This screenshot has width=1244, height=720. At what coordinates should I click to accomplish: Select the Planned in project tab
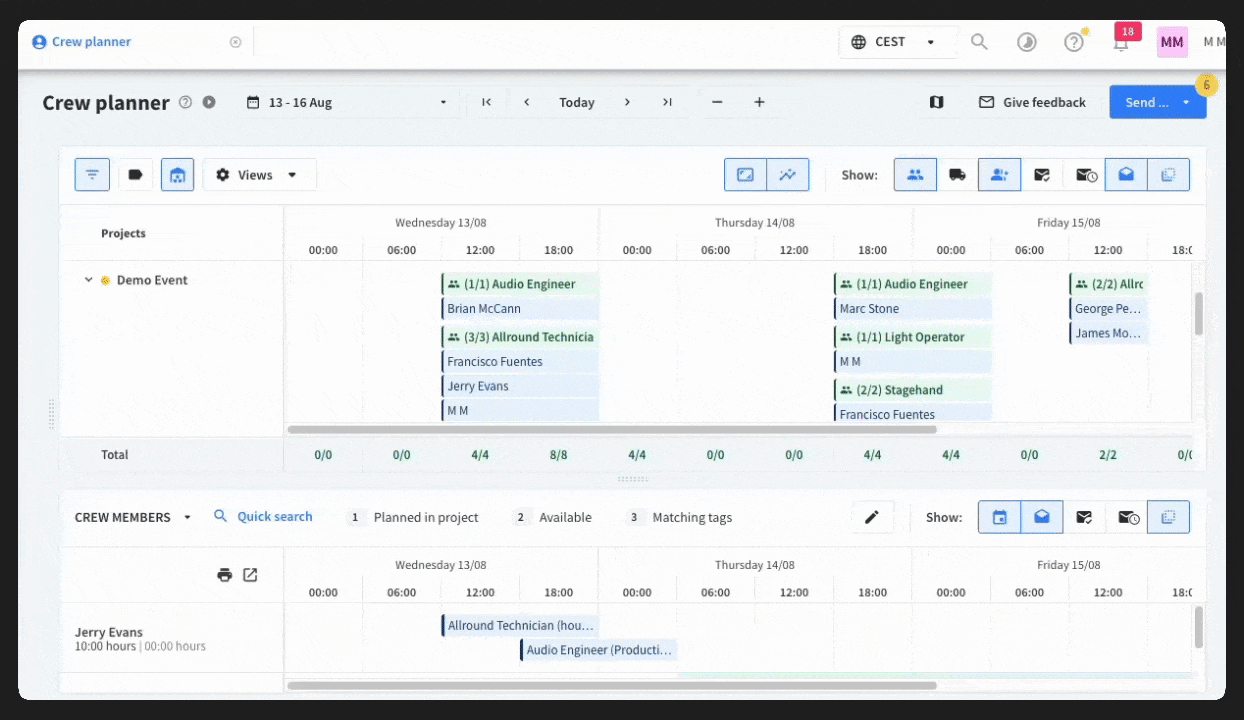[413, 517]
